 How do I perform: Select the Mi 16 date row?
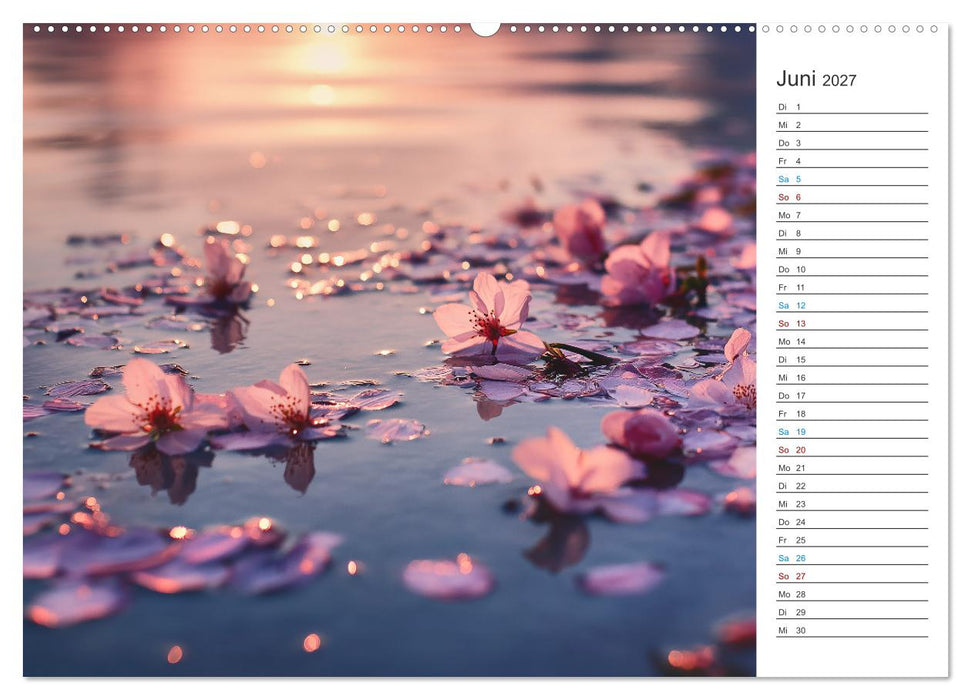(852, 377)
